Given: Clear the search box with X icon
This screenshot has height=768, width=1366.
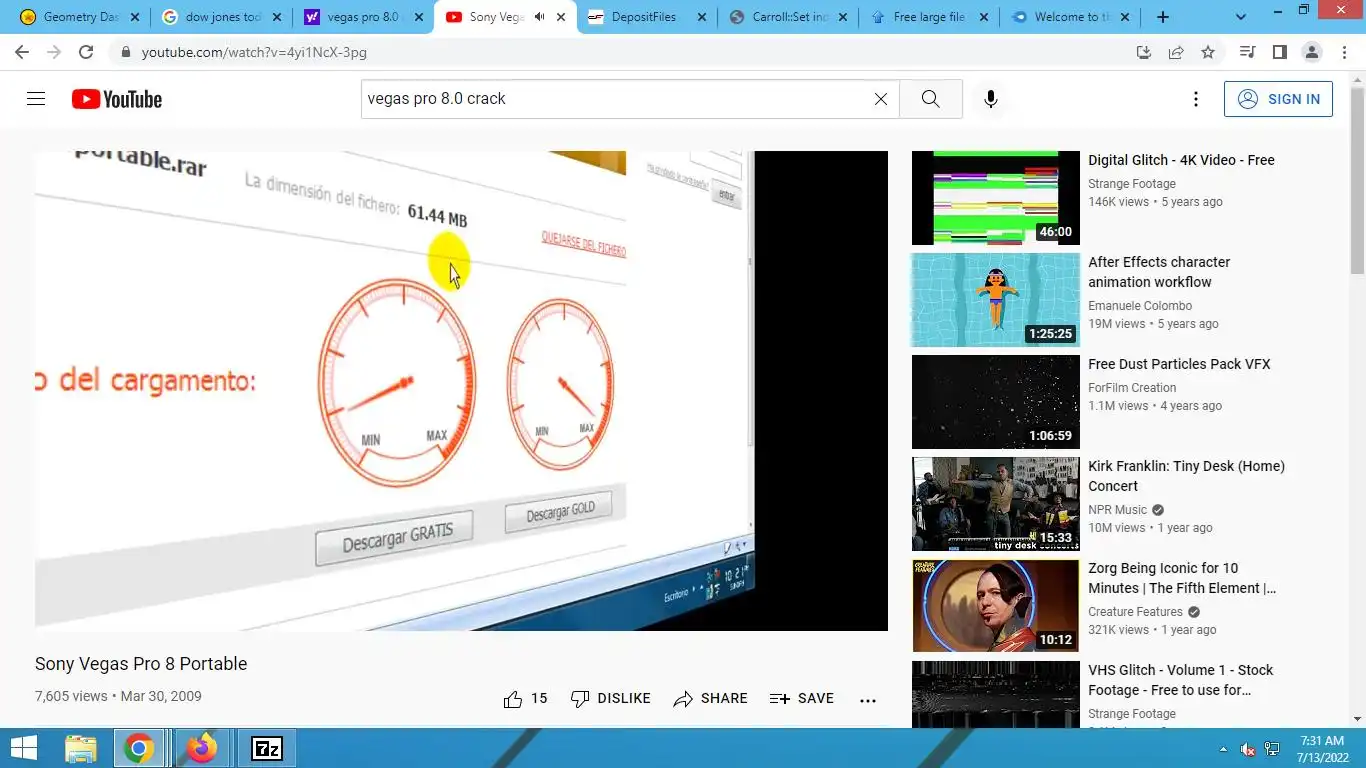Looking at the screenshot, I should [x=881, y=99].
